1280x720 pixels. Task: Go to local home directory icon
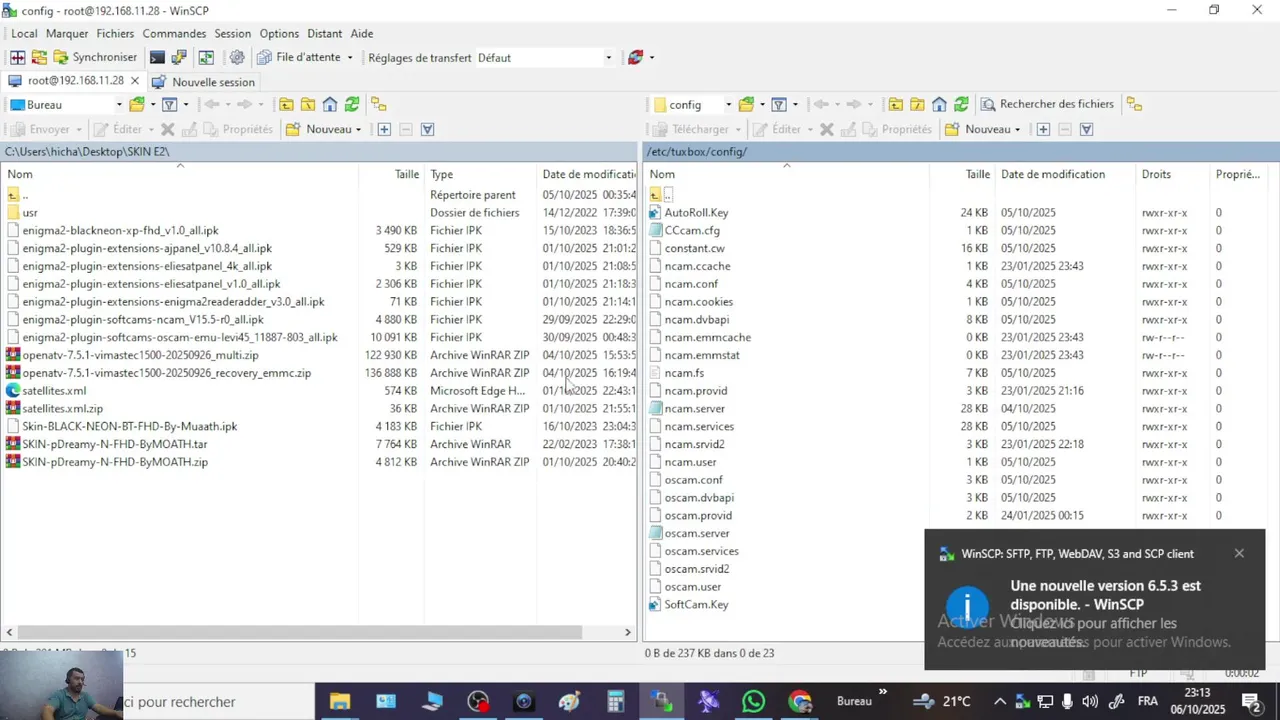point(330,104)
